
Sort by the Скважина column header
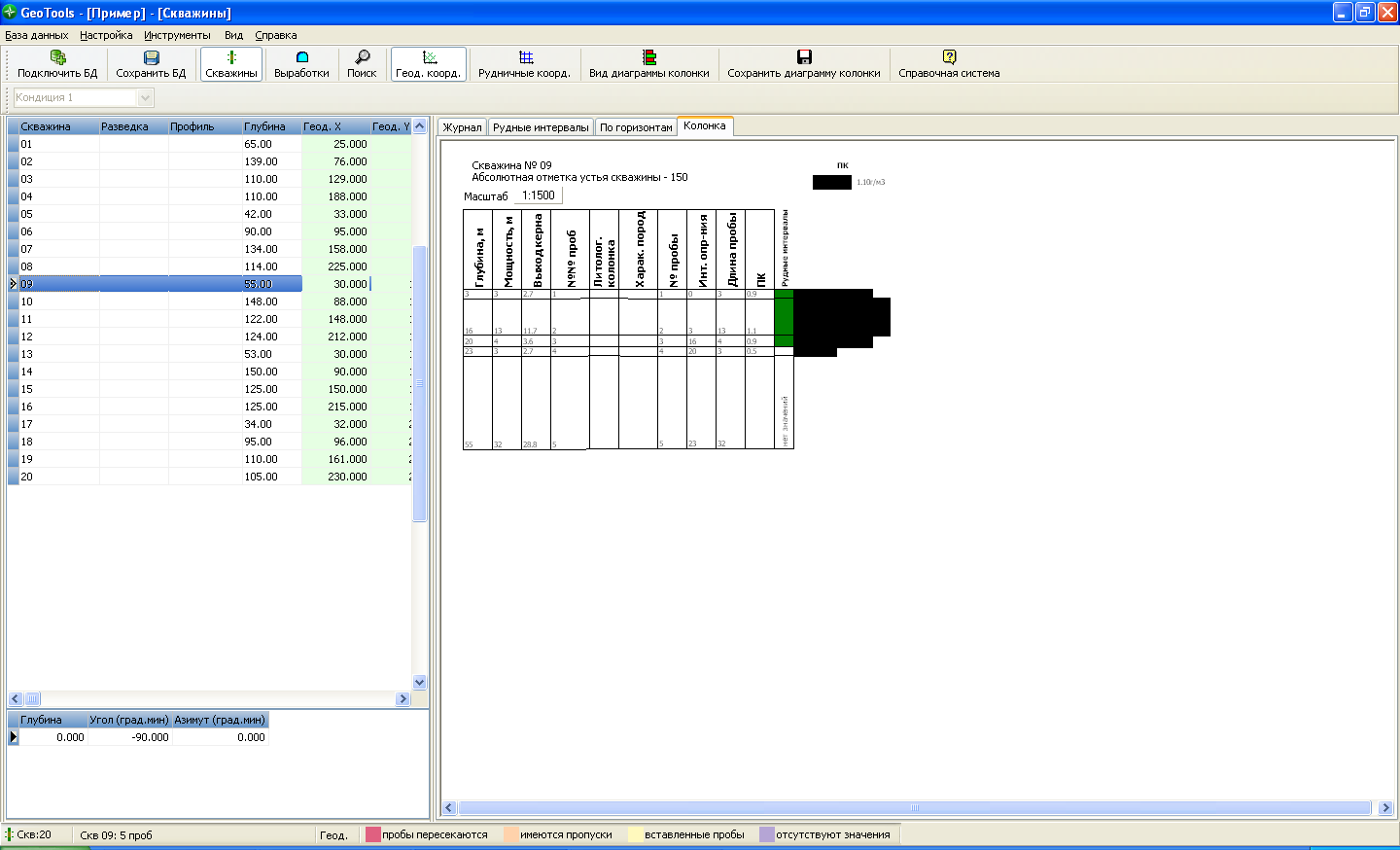[58, 126]
